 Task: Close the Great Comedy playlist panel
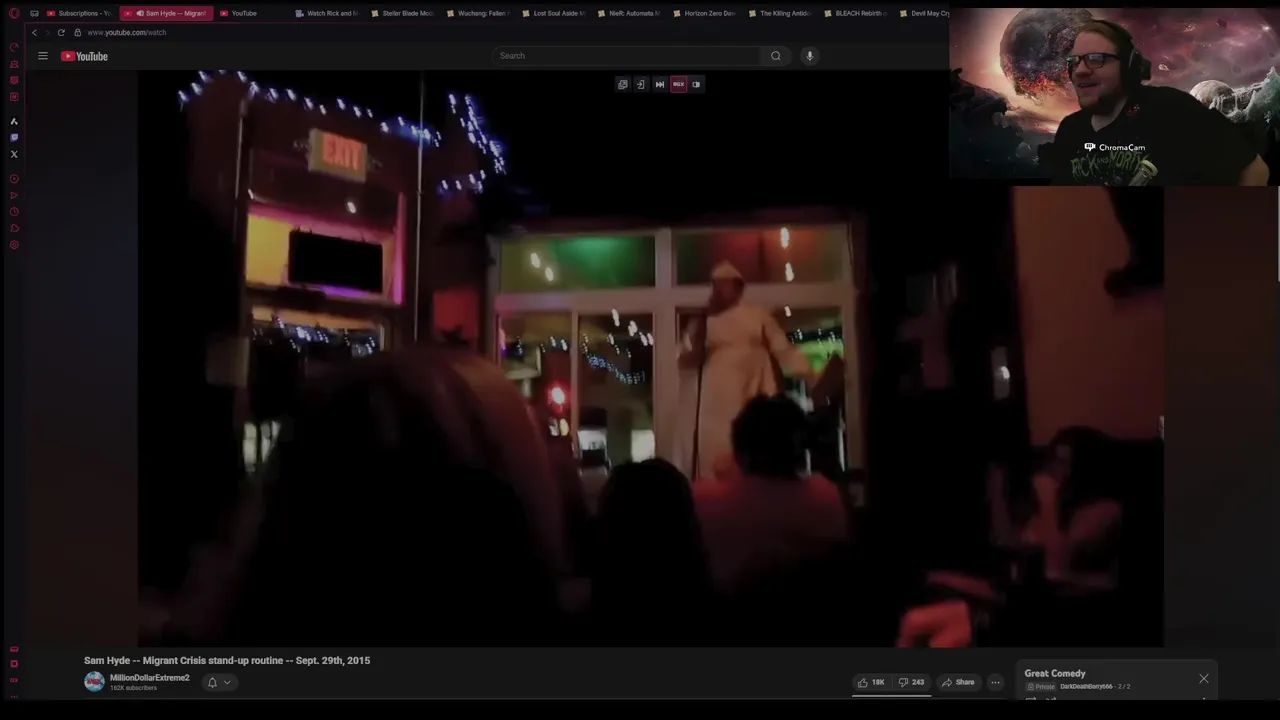1204,679
